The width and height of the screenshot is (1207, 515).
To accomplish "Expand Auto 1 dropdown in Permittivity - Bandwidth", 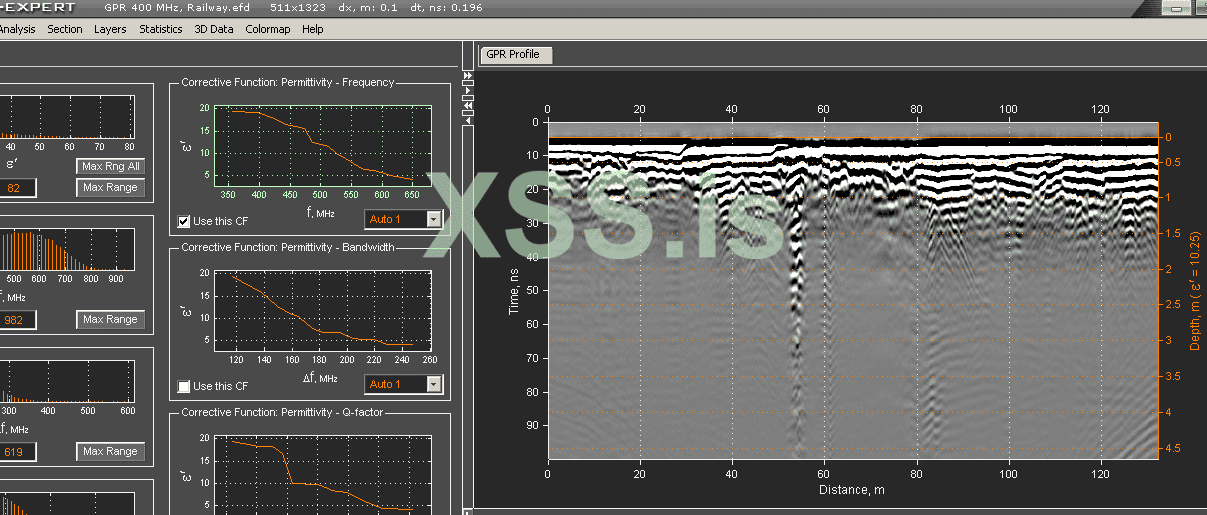I will [433, 384].
